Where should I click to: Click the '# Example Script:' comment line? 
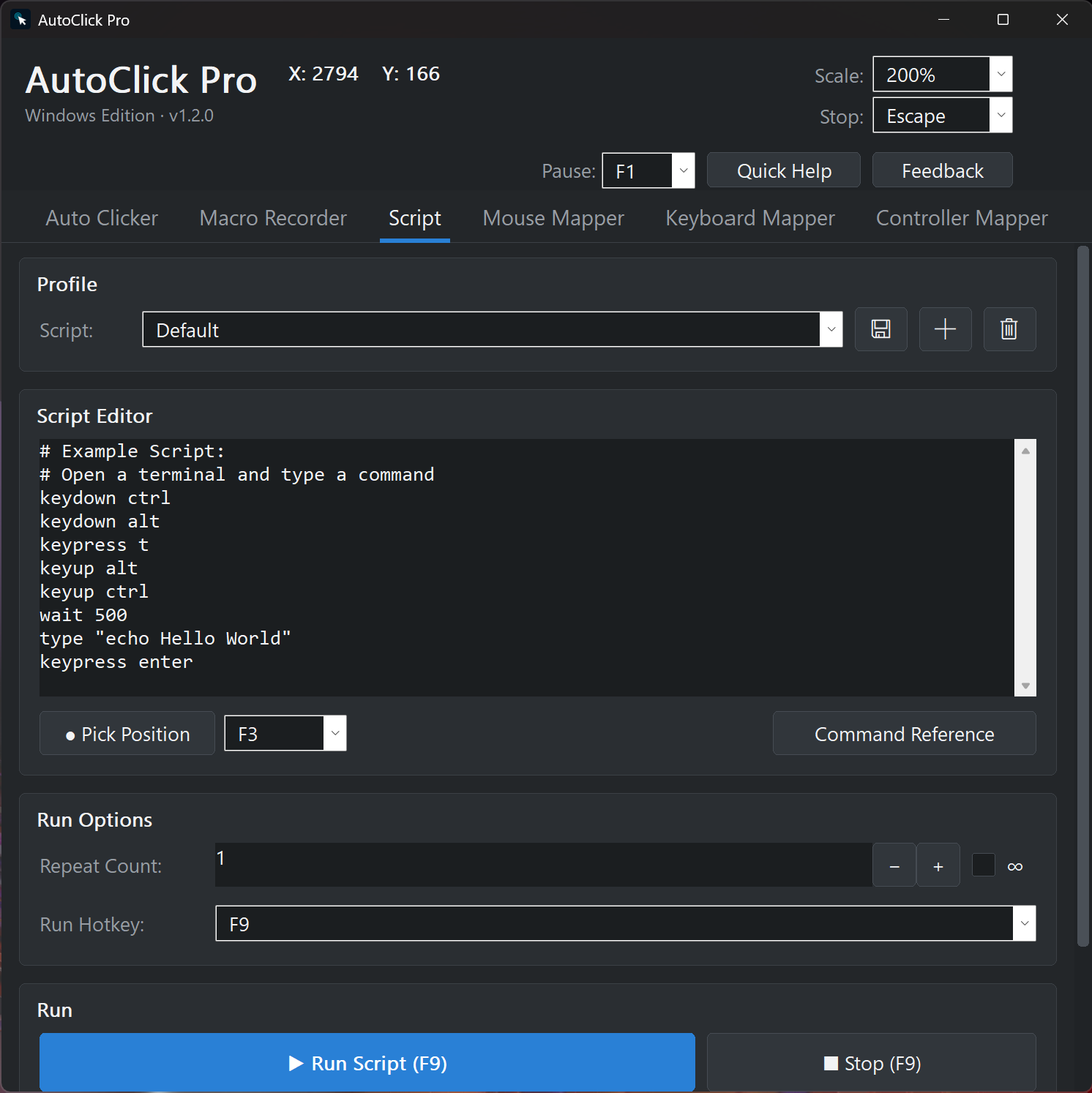point(132,451)
